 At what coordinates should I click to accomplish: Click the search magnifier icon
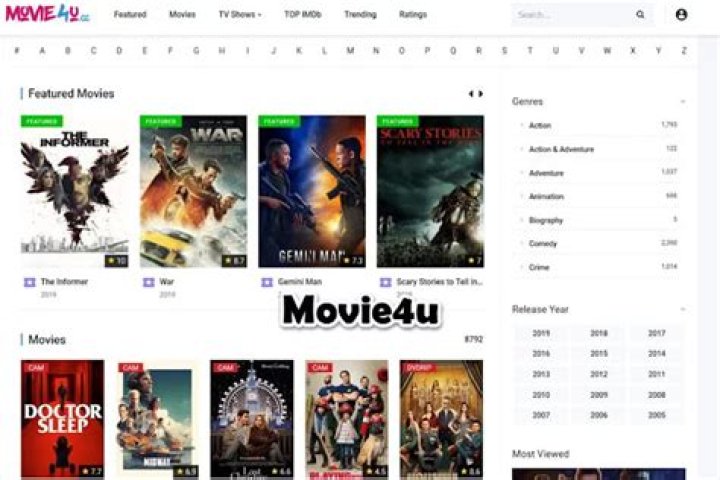640,15
